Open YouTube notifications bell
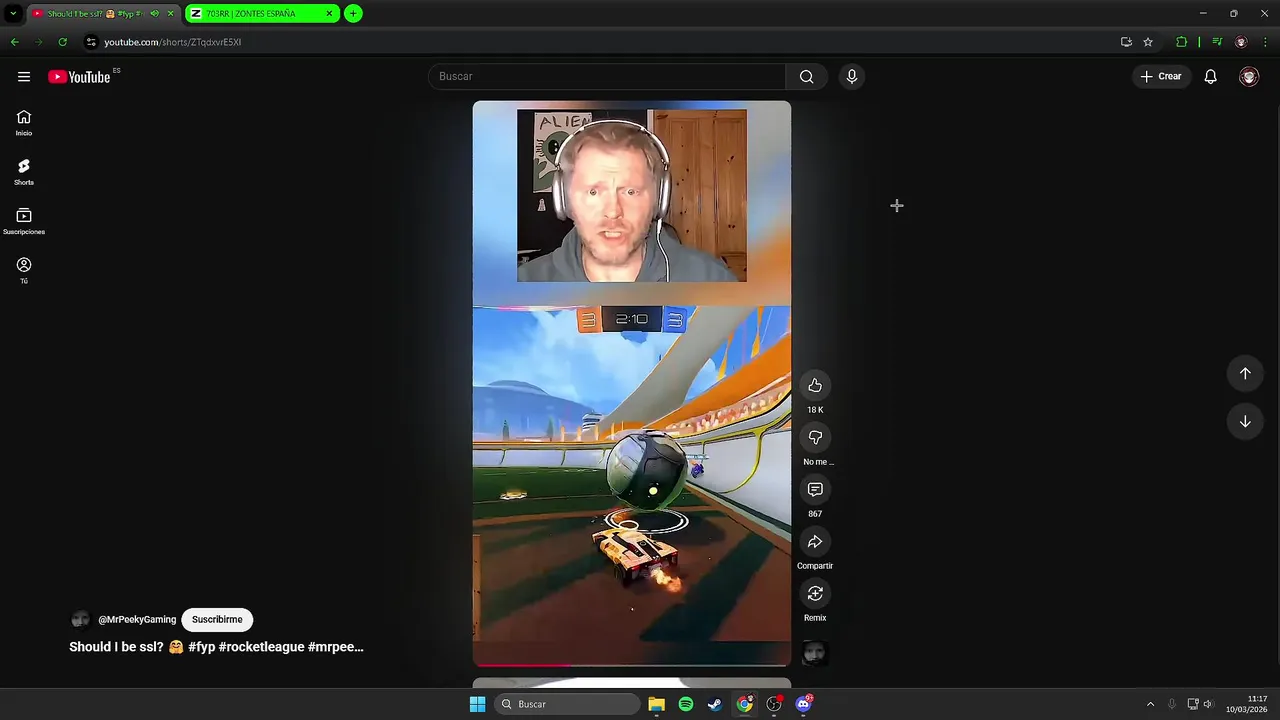Screen dimensions: 1280x720 pyautogui.click(x=1210, y=77)
